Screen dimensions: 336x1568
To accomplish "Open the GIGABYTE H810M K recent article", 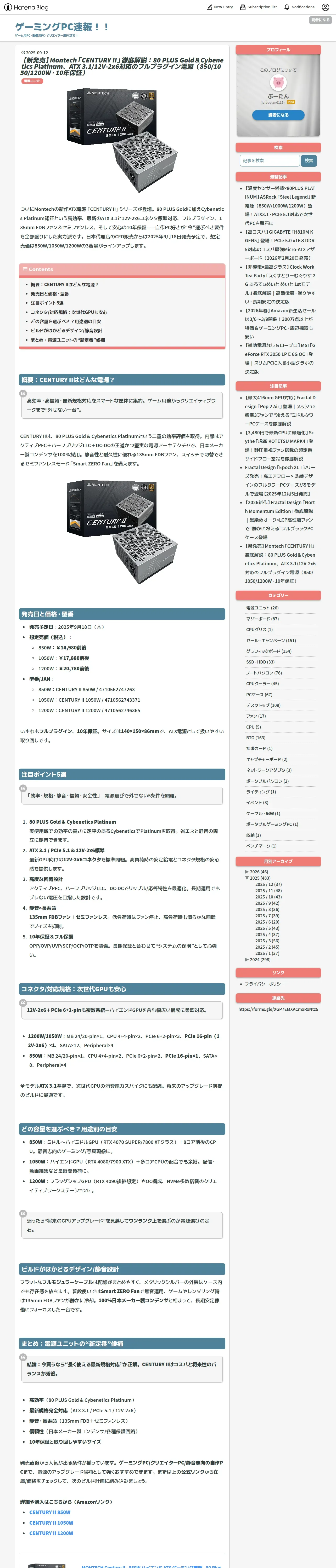I will click(x=280, y=245).
